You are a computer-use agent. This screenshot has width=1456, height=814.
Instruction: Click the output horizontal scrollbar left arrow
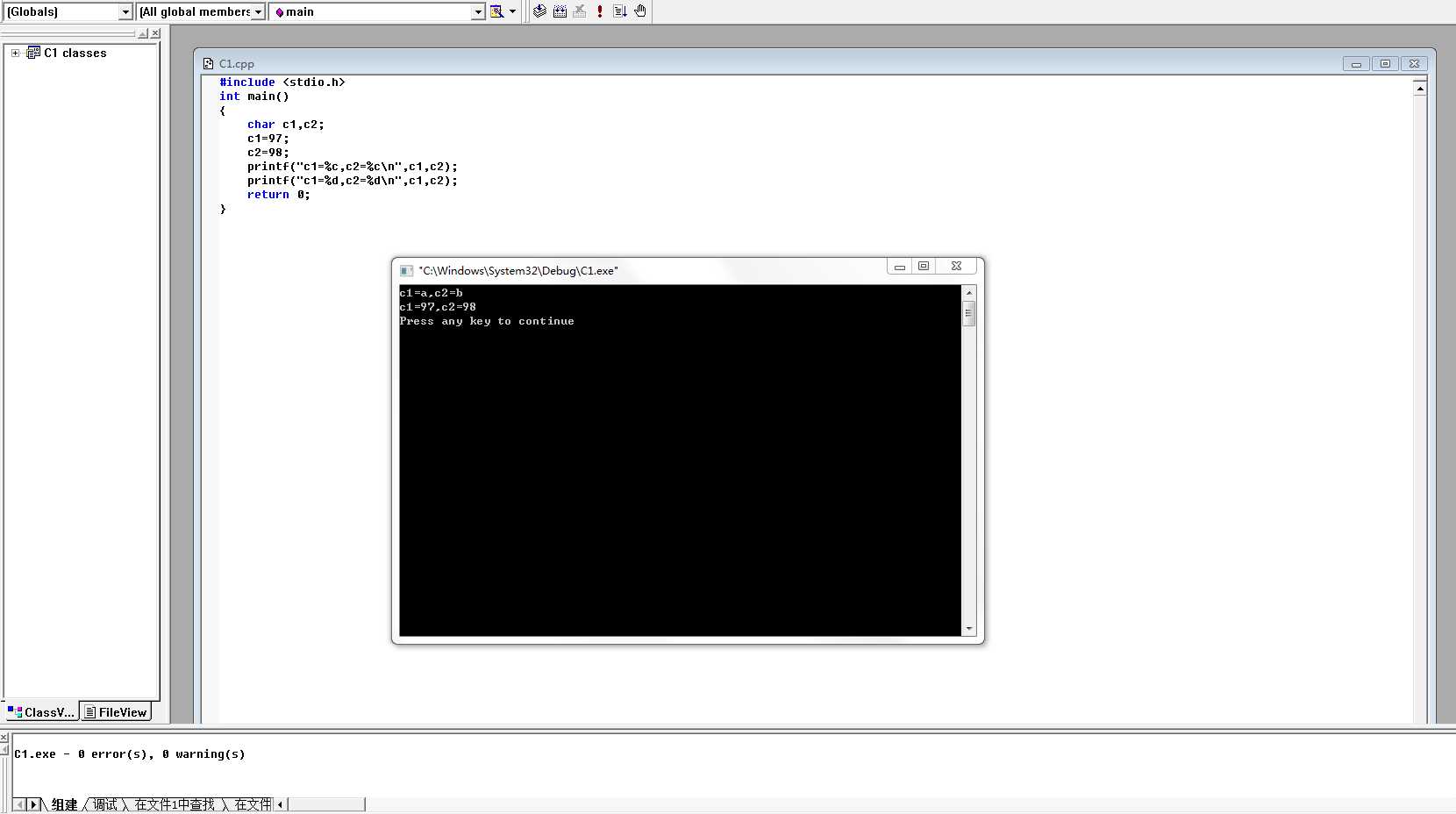click(x=281, y=804)
